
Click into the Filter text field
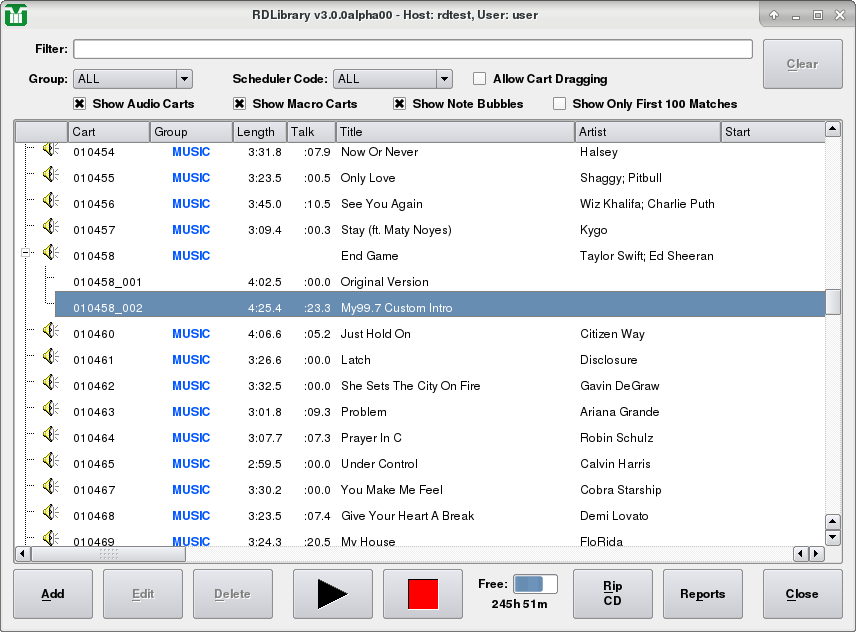coord(412,50)
